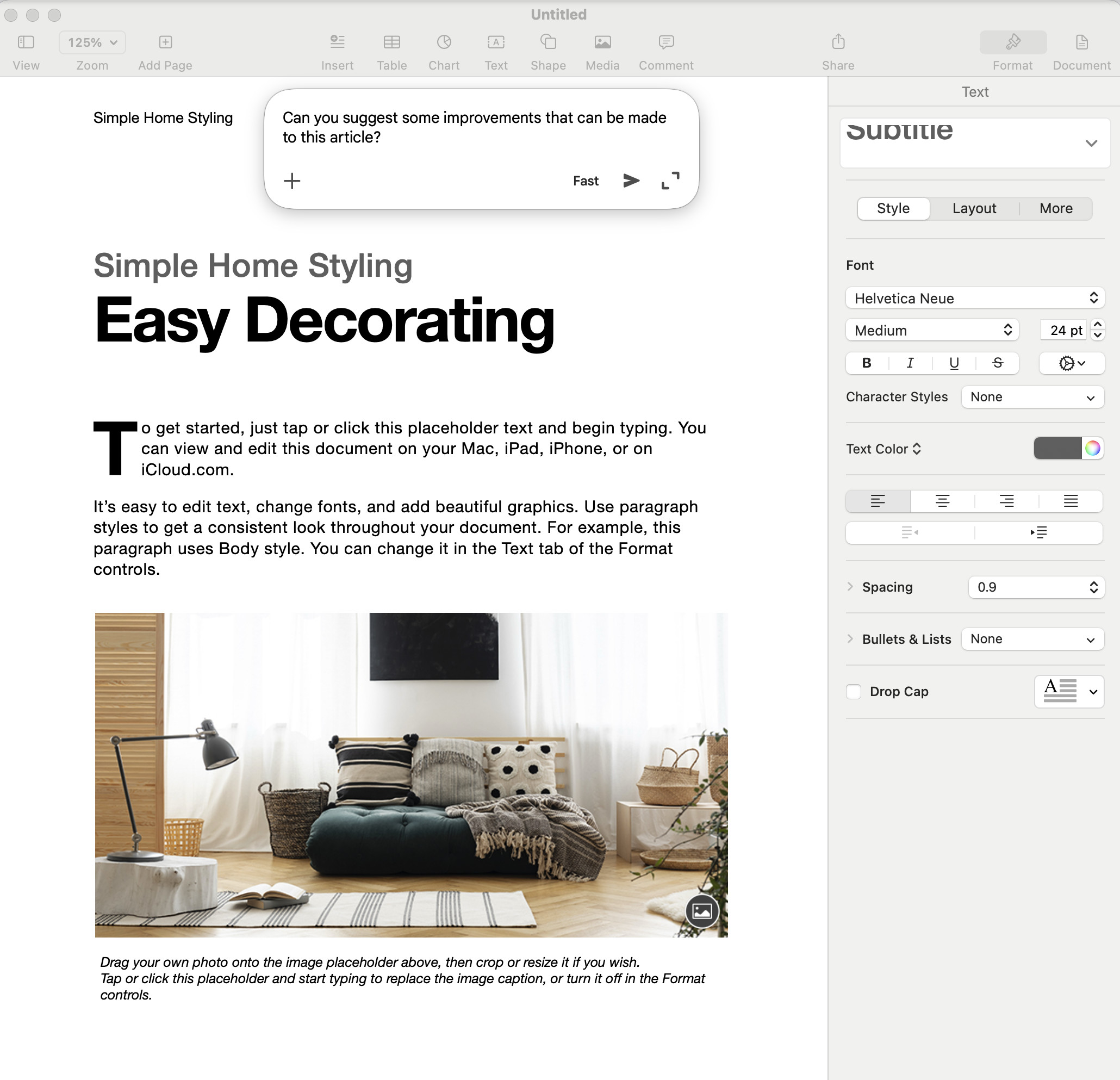Screen dimensions: 1120x1080
Task: Open the Share options
Action: coord(838,50)
